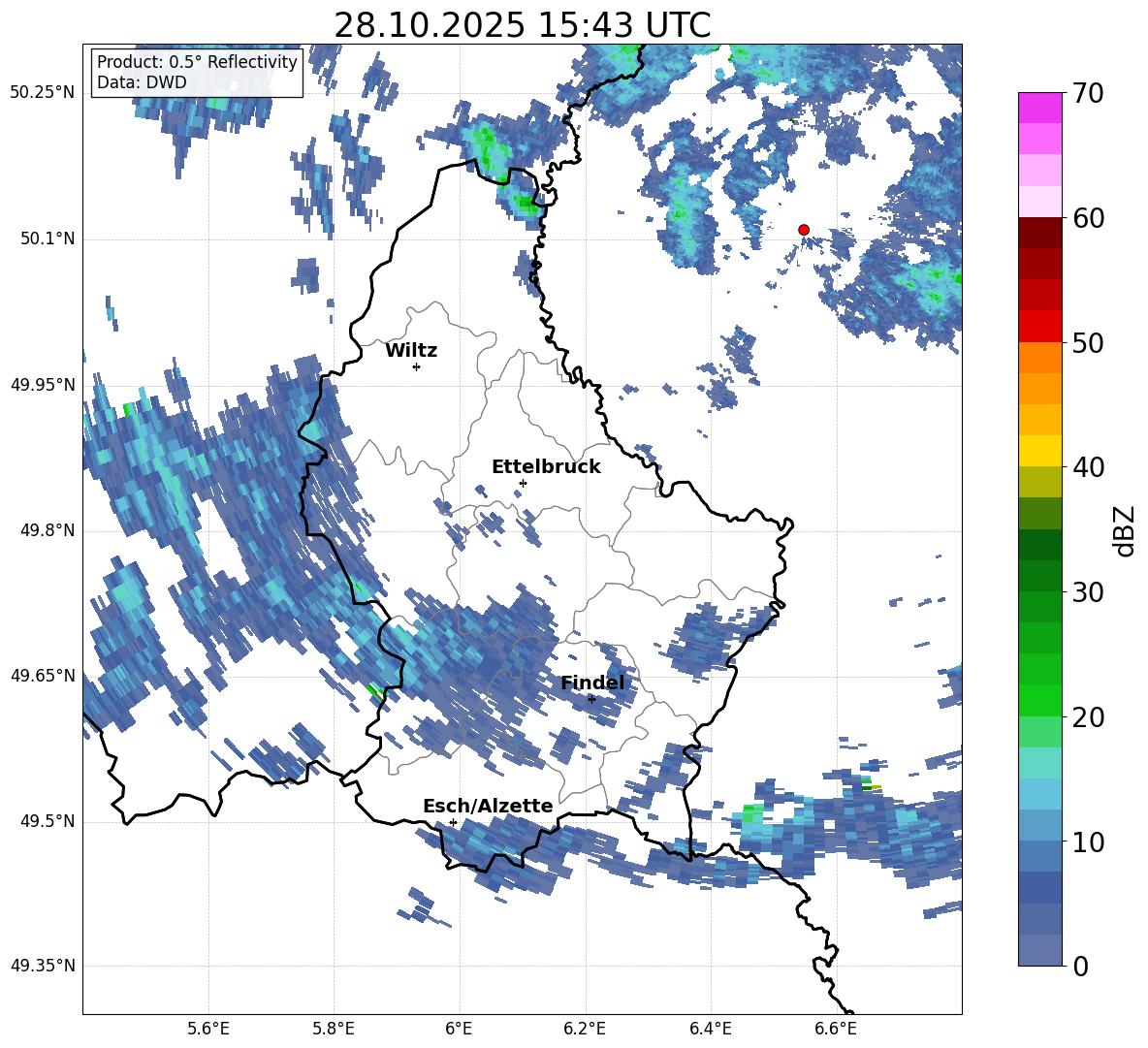Click the dark red segment just below 60 dBZ

pyautogui.click(x=1039, y=233)
